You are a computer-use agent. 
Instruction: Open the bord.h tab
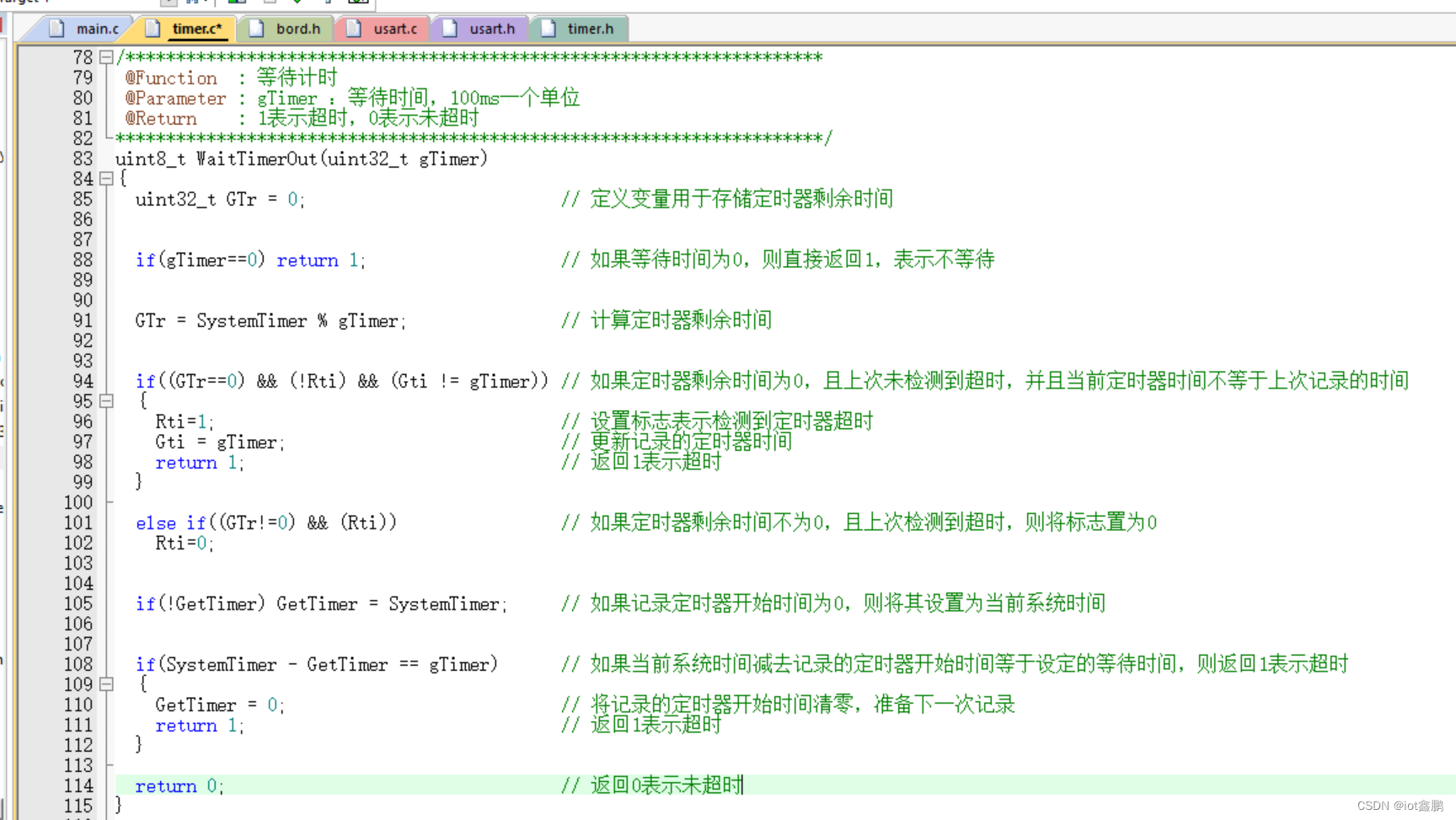pos(286,29)
